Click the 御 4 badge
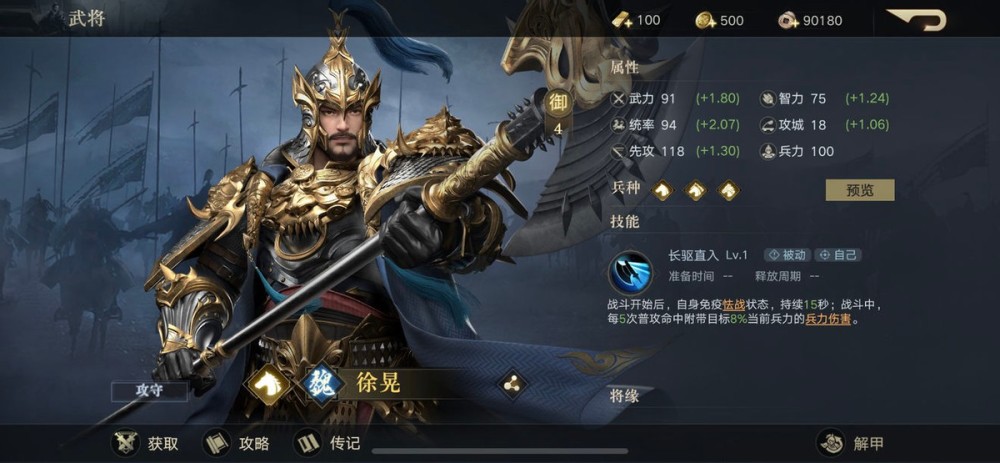The image size is (1000, 463). [557, 114]
